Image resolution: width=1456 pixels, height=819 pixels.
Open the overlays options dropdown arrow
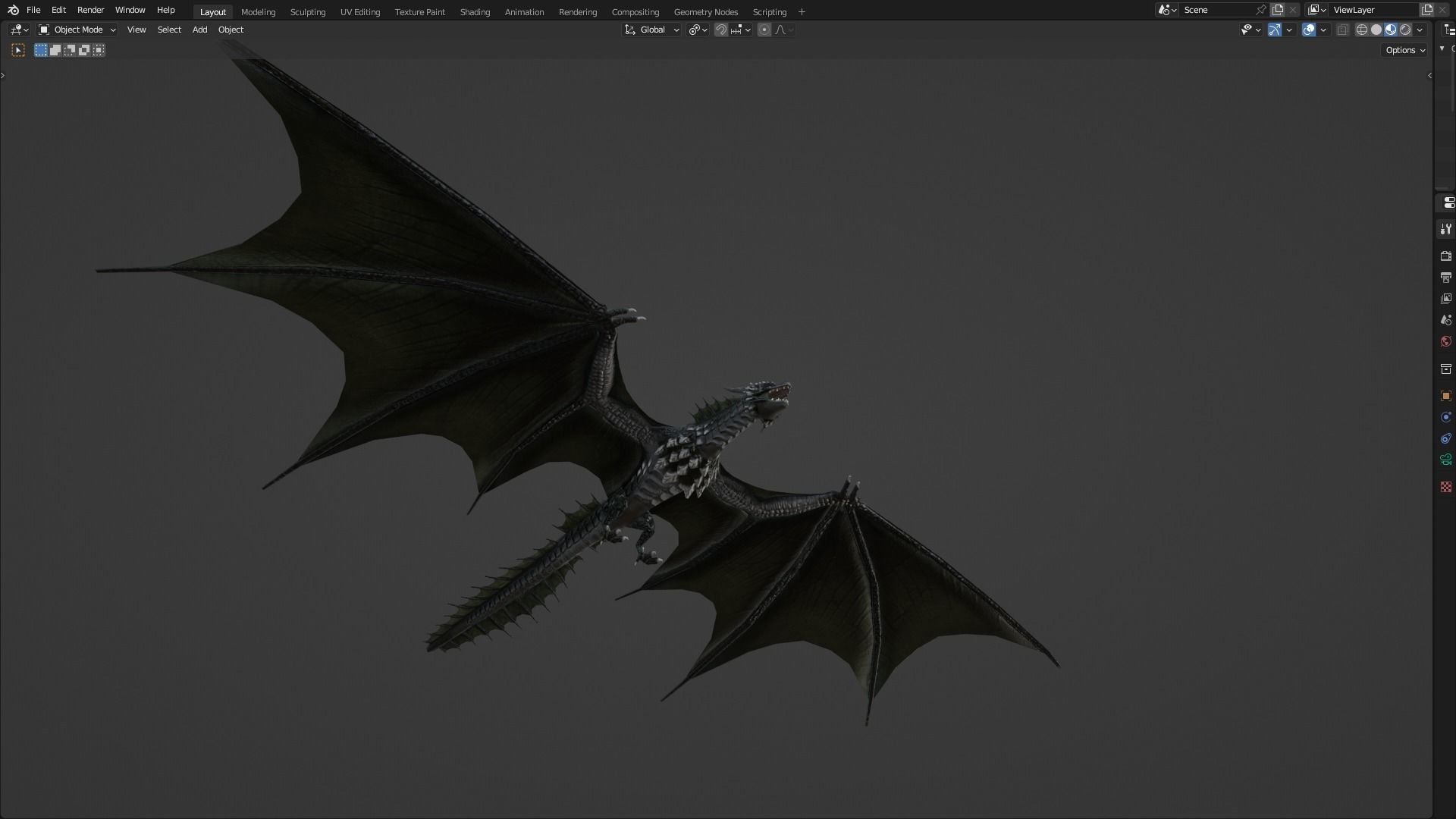click(x=1323, y=30)
